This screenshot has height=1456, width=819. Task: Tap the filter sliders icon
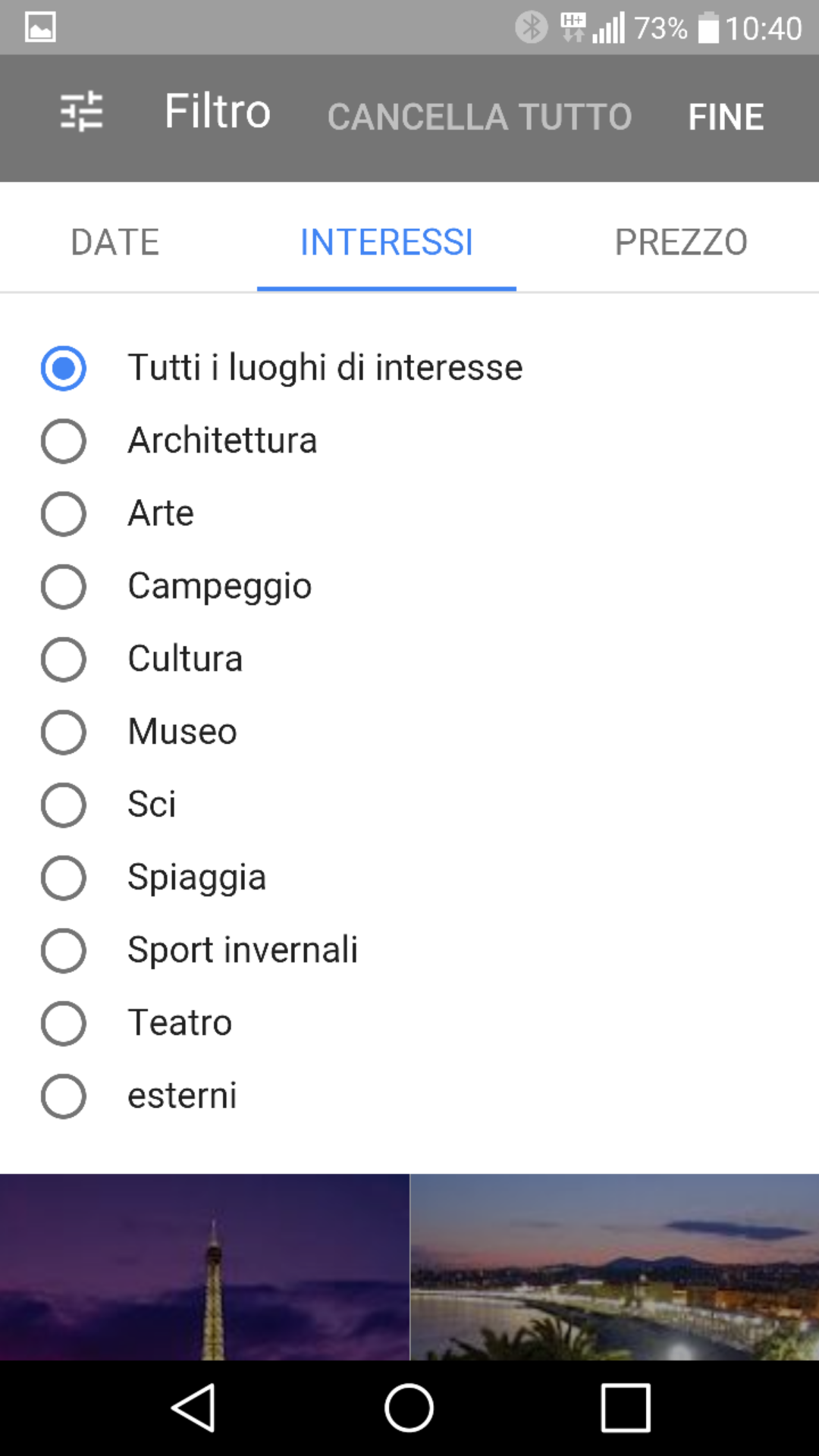[81, 111]
